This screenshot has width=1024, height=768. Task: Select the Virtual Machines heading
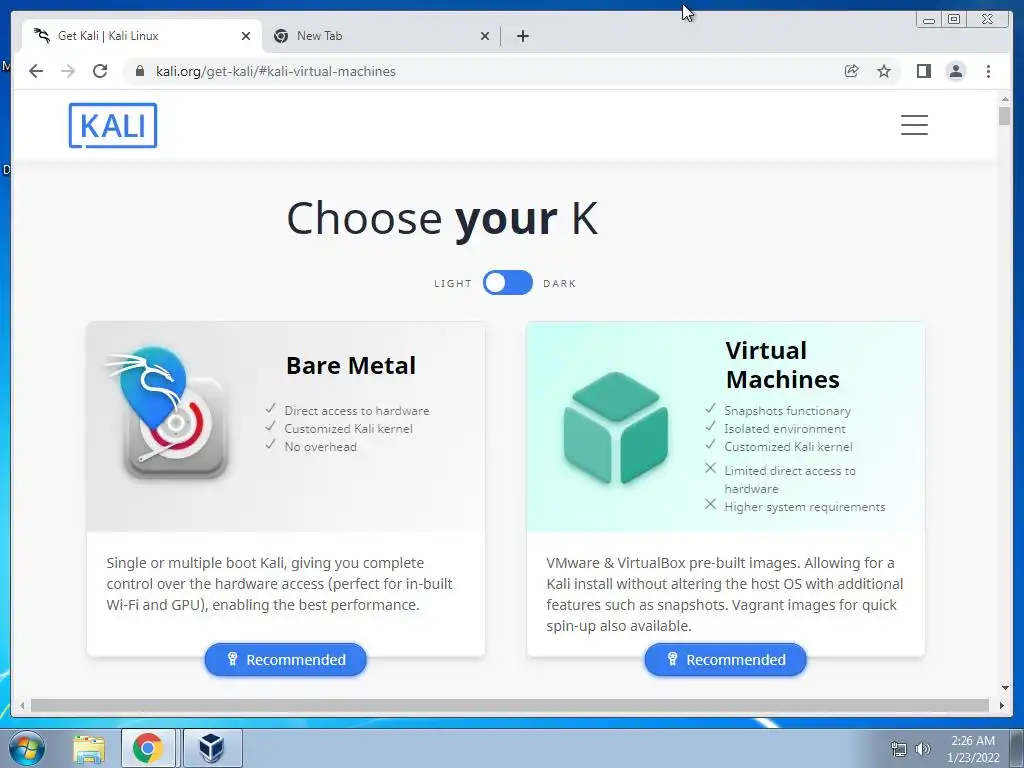[x=782, y=365]
